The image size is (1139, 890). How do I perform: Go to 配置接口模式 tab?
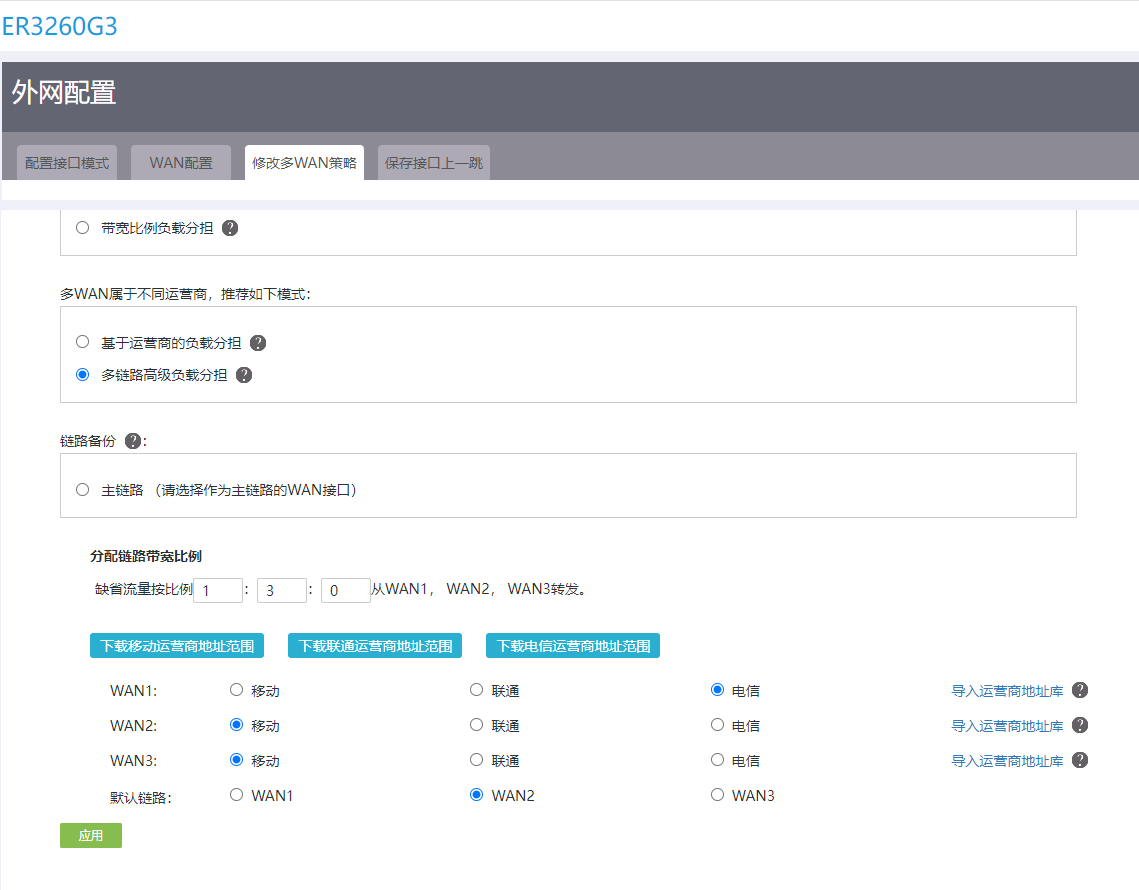[x=67, y=163]
